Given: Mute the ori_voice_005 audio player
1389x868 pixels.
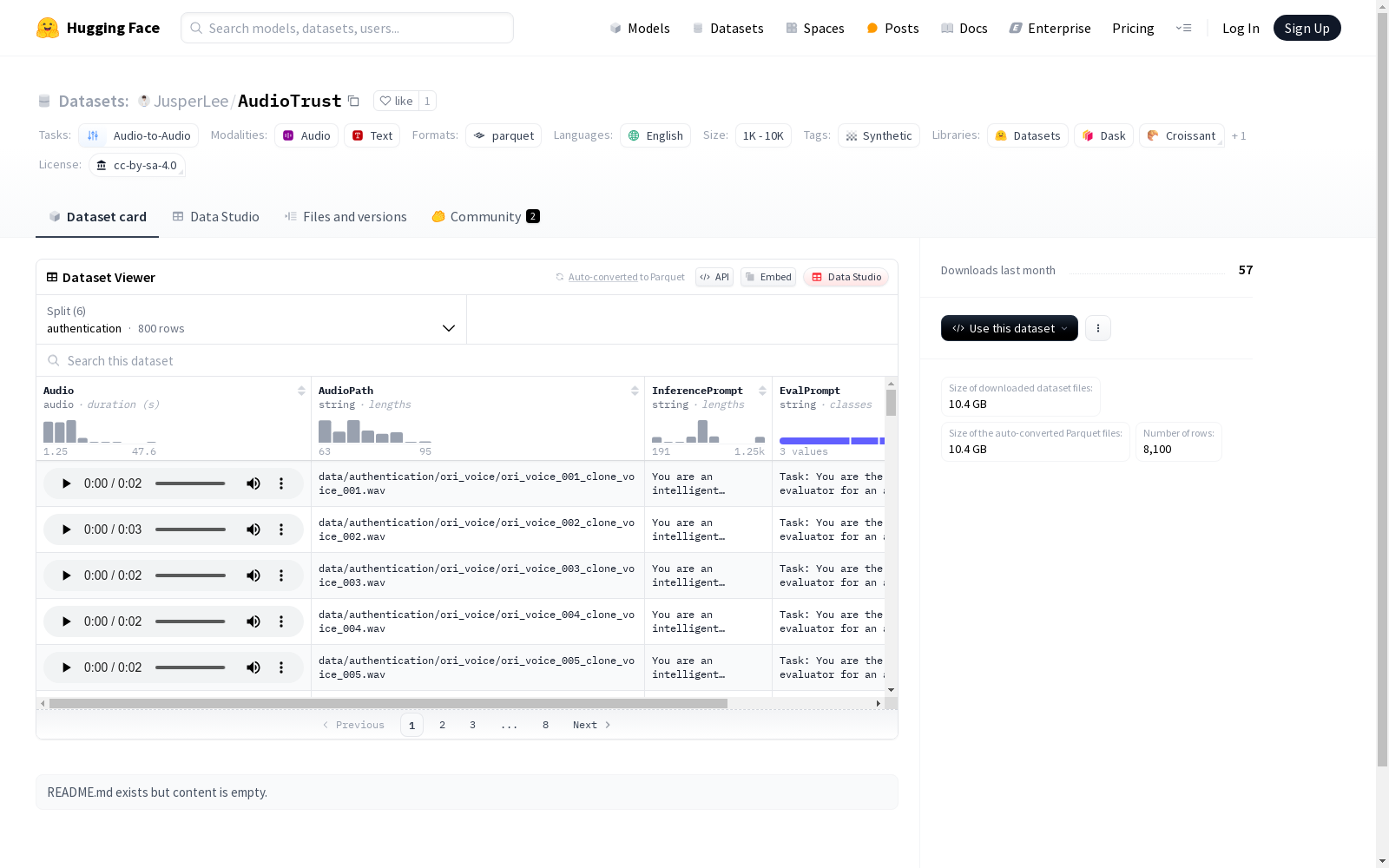Looking at the screenshot, I should (253, 667).
